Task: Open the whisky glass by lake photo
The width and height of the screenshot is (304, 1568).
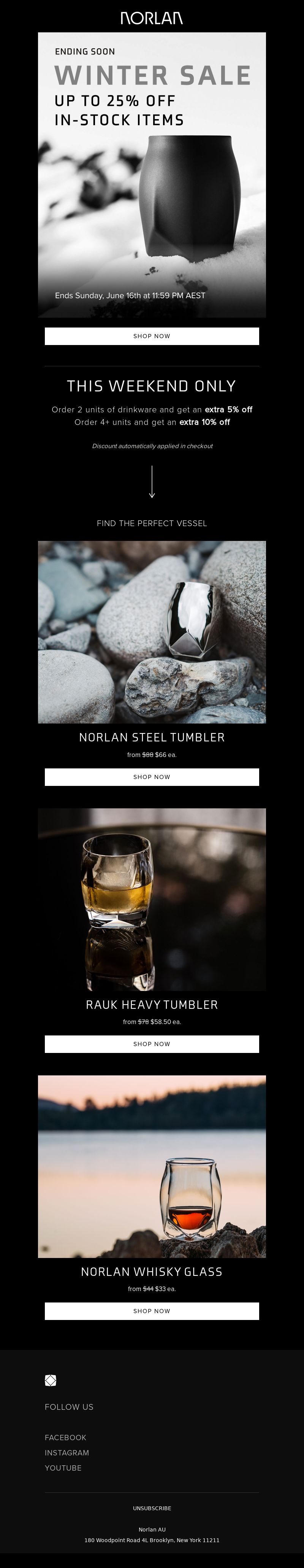Action: pos(152,1166)
